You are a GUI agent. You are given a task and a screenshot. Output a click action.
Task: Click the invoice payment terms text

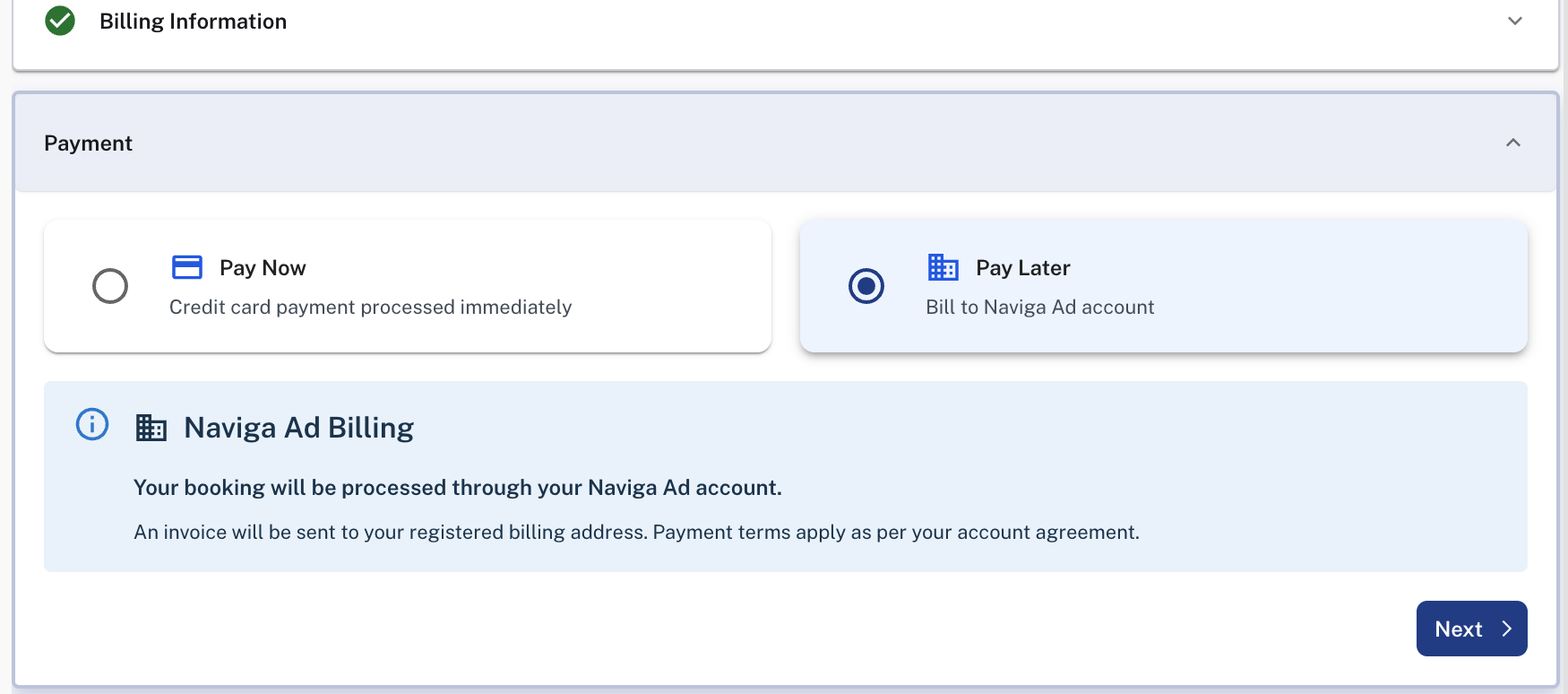[636, 533]
